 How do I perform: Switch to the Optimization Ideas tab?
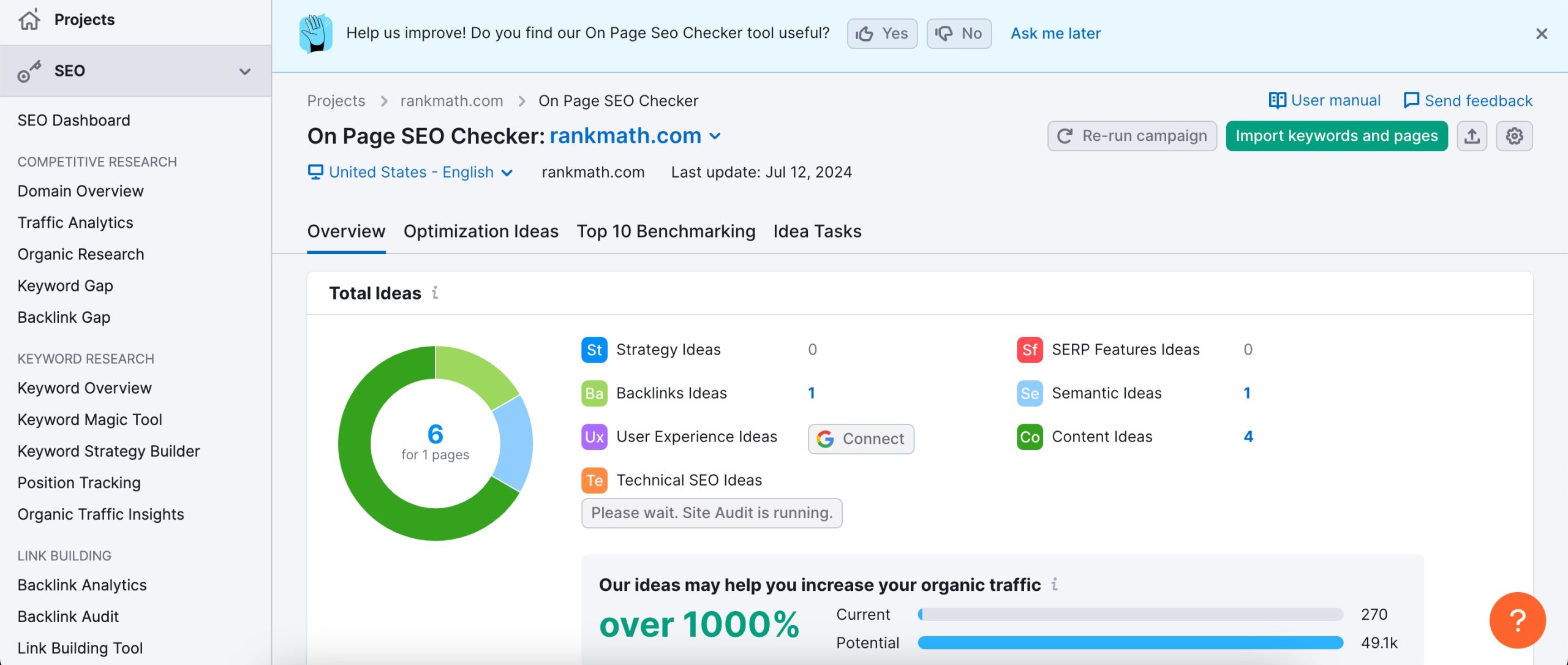coord(481,231)
